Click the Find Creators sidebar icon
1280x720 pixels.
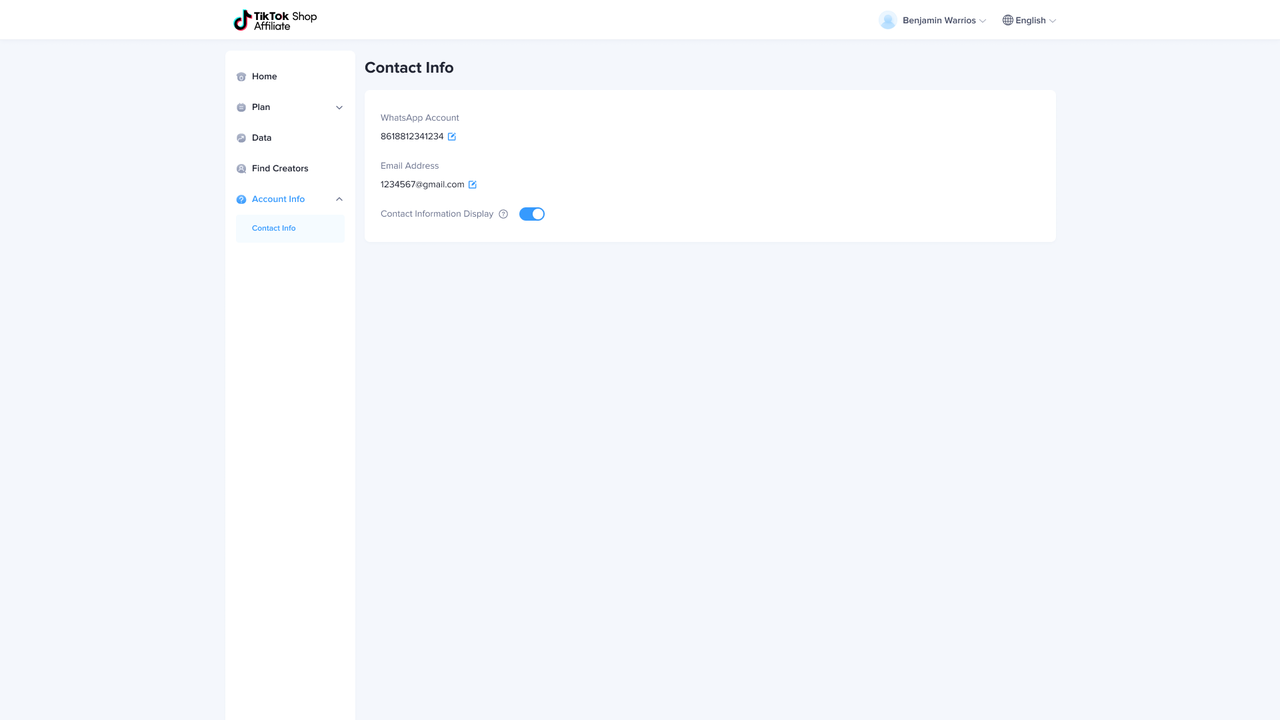(241, 169)
